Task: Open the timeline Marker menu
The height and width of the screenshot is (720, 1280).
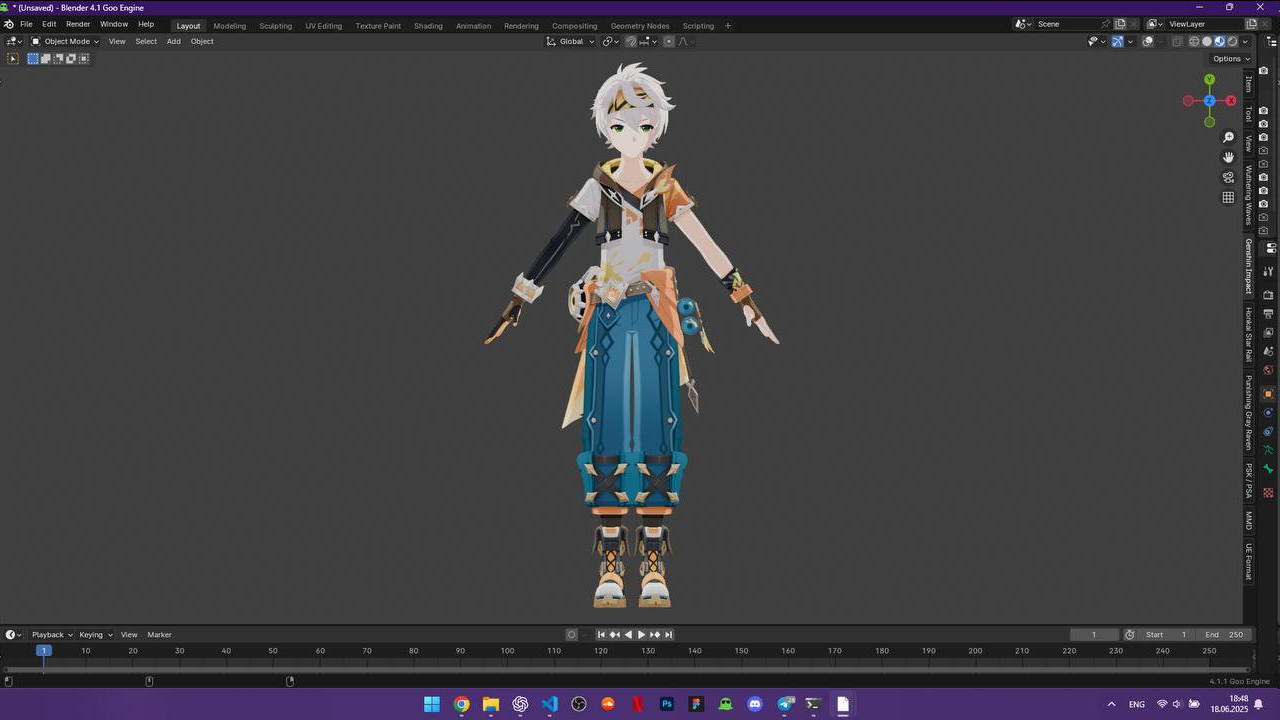Action: click(159, 634)
